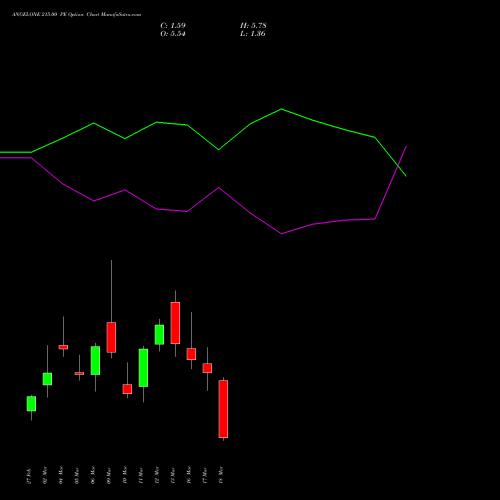The image size is (500, 500).
Task: Click the close value 'C: 1.59'
Action: 173,26
